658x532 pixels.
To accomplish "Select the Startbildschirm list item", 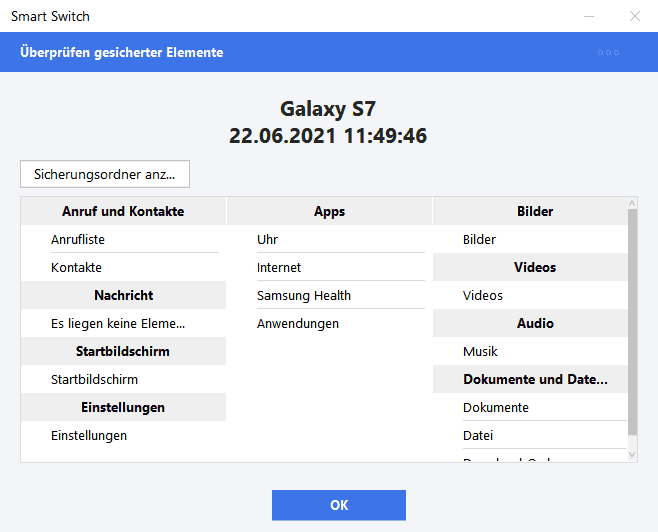I will [x=123, y=379].
